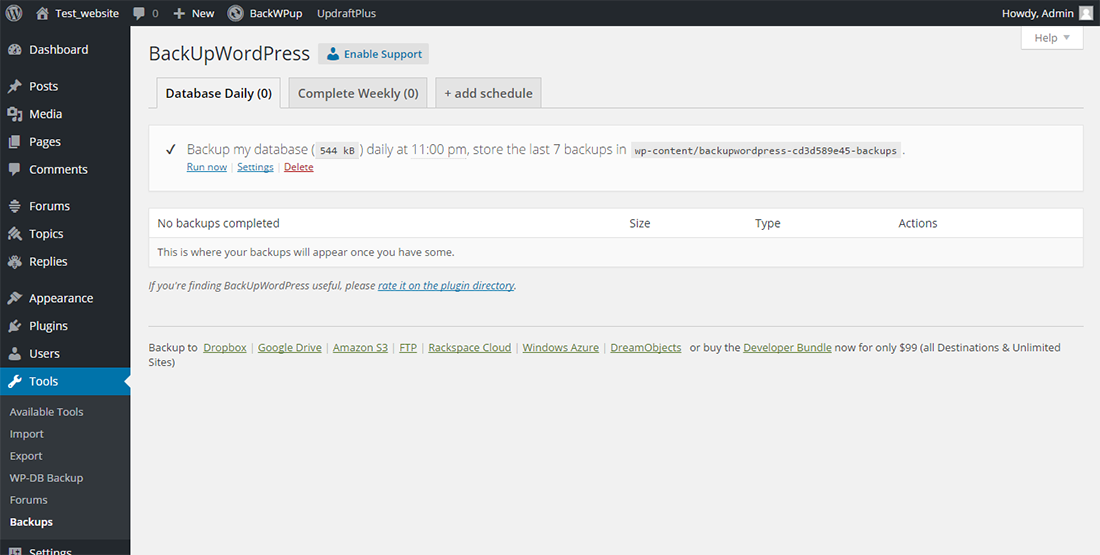Click the Type column header
1100x555 pixels.
pos(767,223)
